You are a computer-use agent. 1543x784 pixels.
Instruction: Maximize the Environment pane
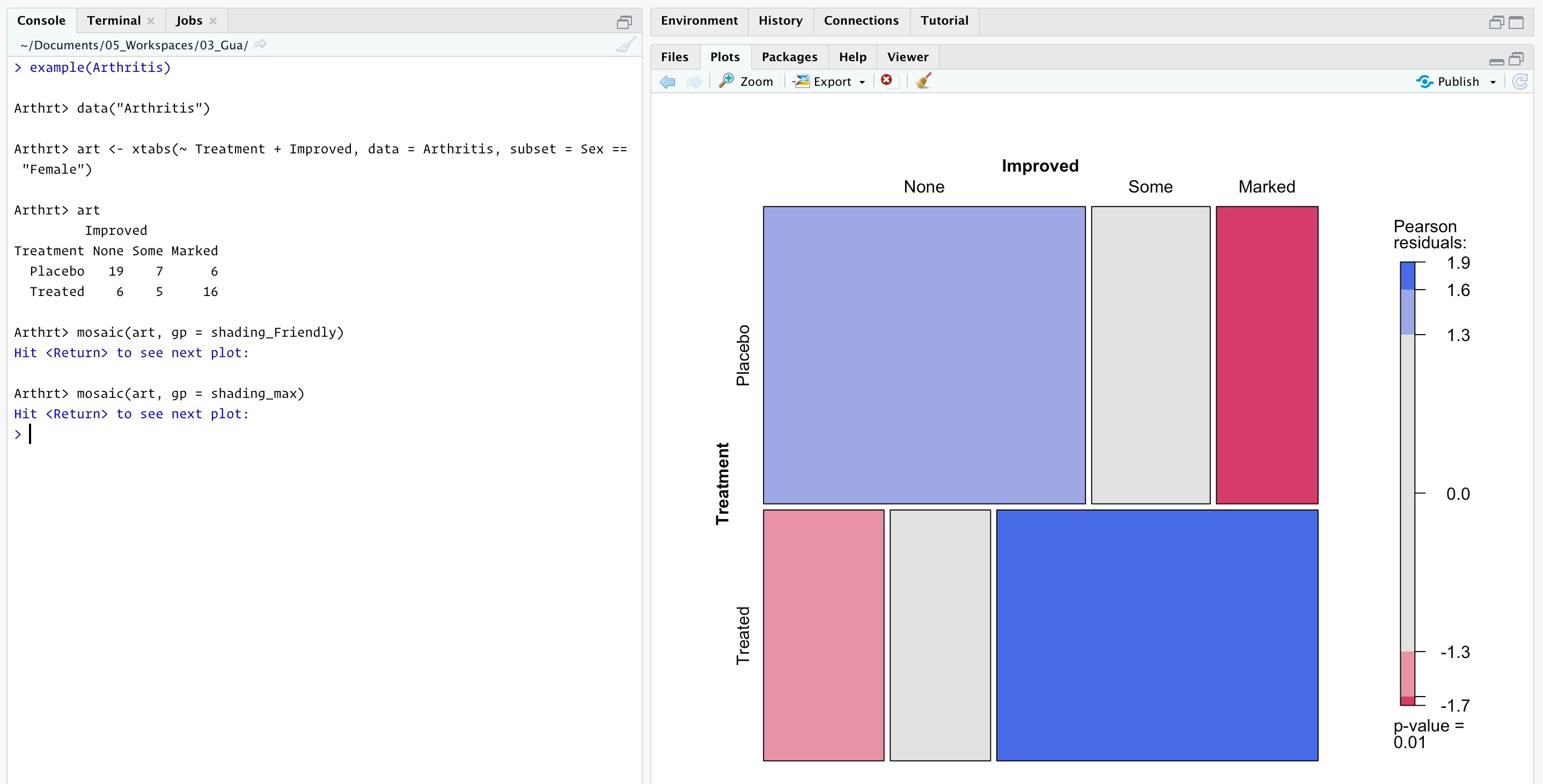click(x=1516, y=22)
